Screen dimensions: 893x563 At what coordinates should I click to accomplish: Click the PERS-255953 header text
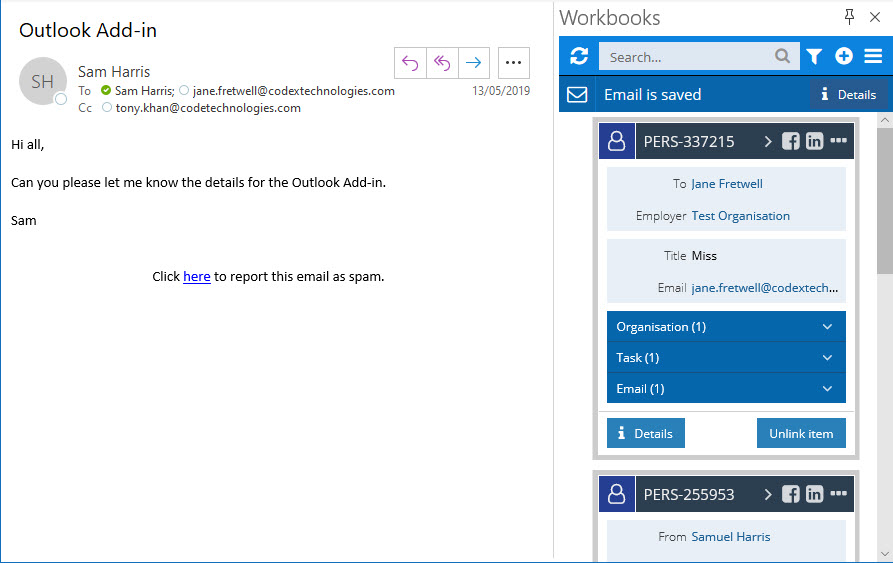coord(689,494)
